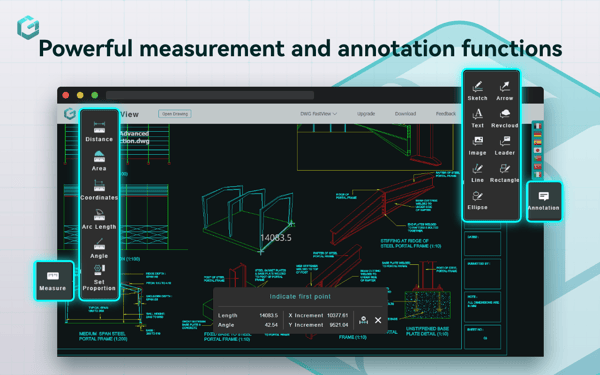This screenshot has width=600, height=375.
Task: Click the green maximize window dot
Action: (95, 95)
